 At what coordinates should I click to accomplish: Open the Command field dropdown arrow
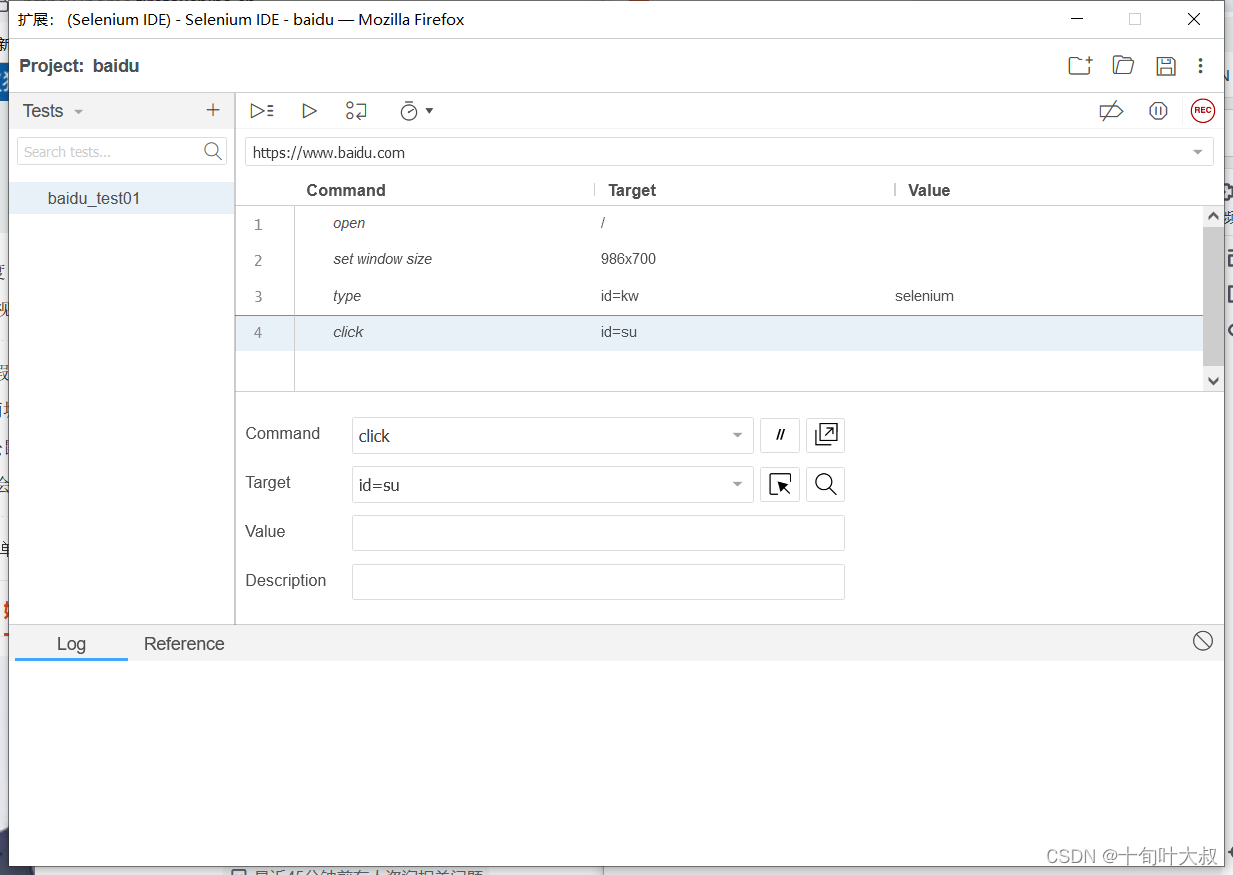tap(737, 436)
